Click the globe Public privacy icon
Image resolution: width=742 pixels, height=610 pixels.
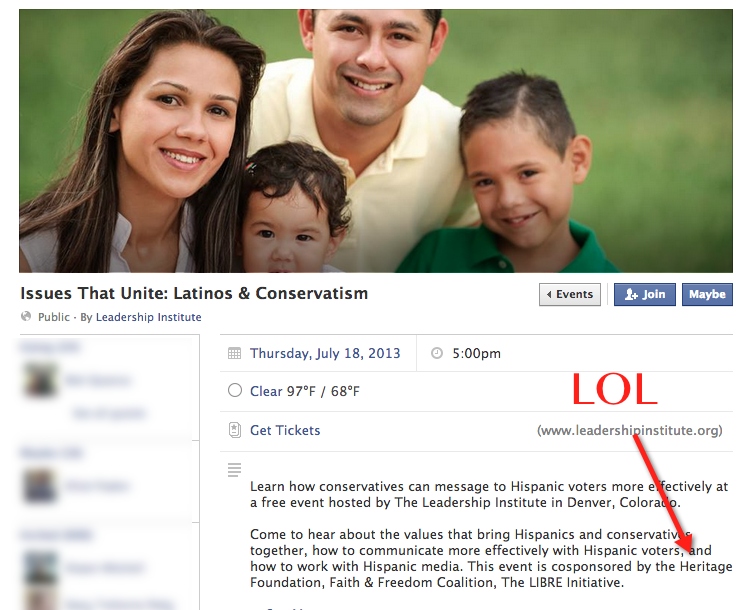coord(26,317)
